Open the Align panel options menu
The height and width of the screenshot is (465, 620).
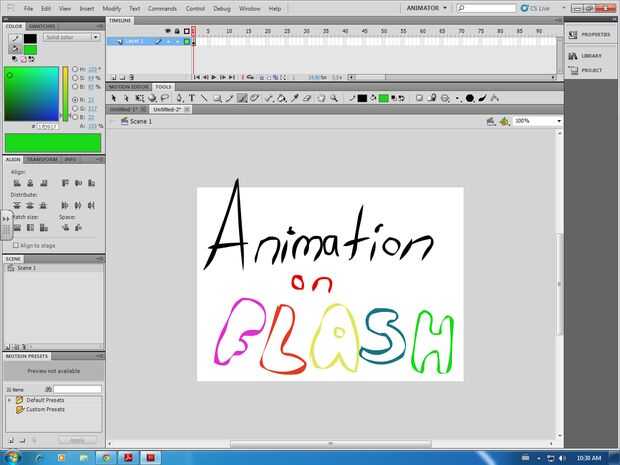[x=100, y=159]
